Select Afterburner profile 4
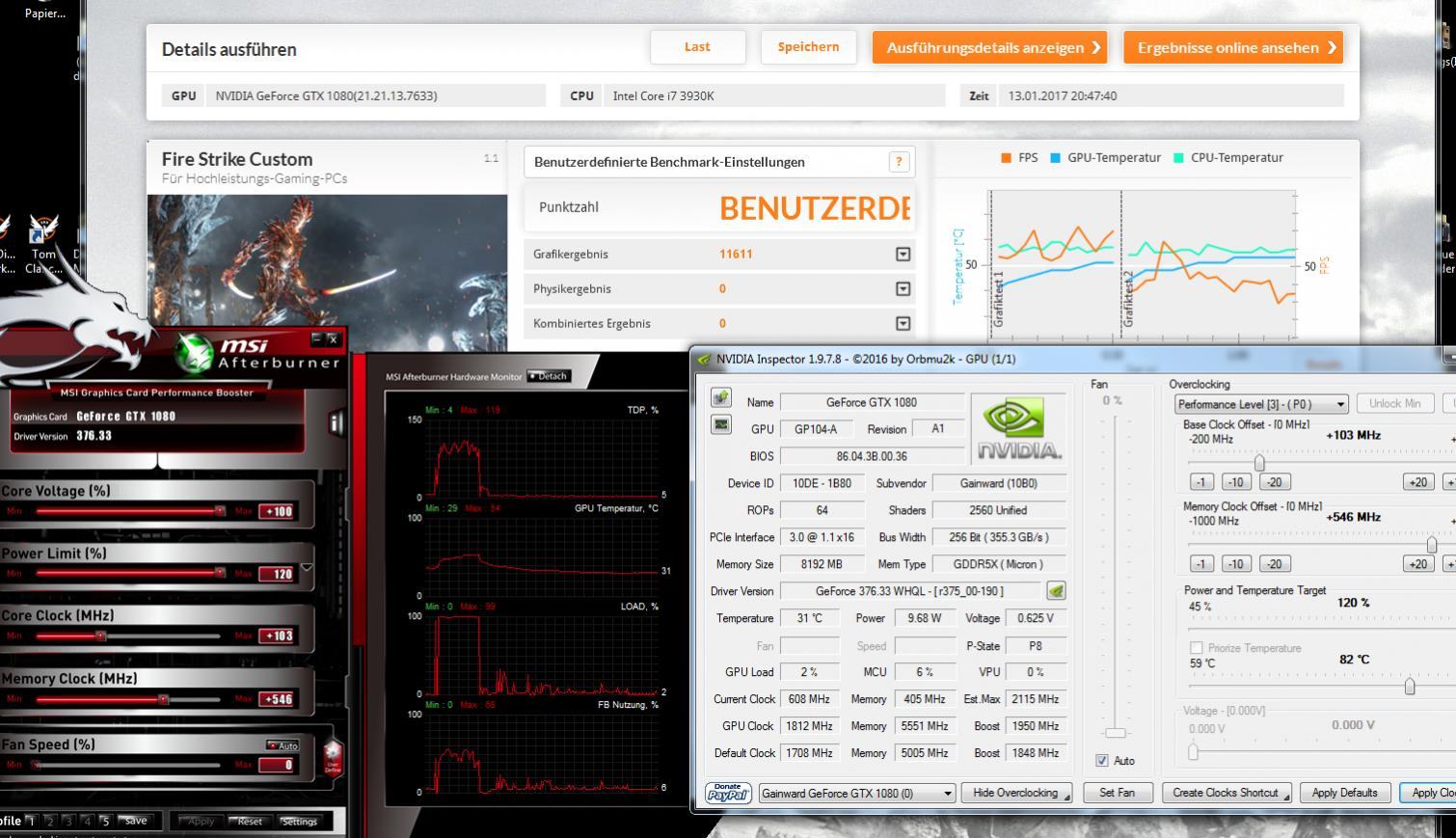This screenshot has height=838, width=1456. (87, 821)
